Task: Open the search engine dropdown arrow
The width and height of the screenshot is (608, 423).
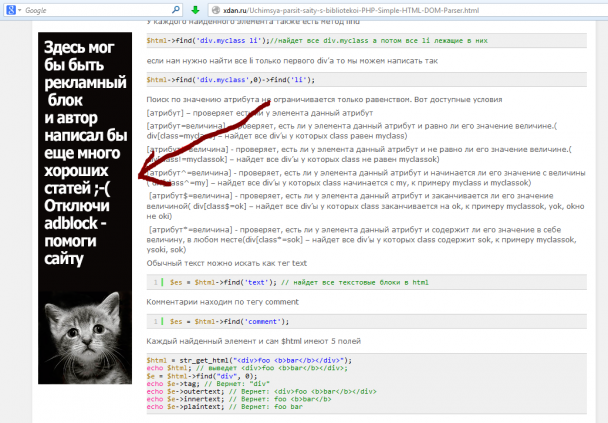Action: coord(19,10)
